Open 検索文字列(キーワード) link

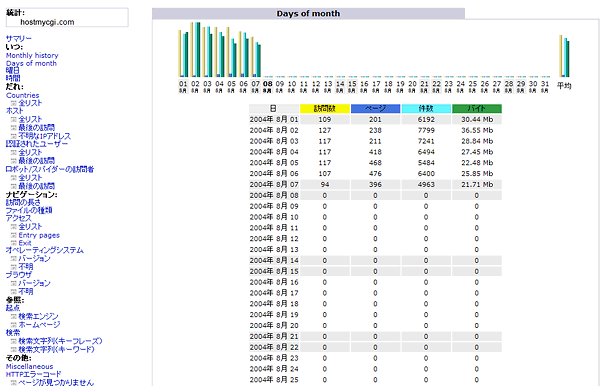[56, 350]
